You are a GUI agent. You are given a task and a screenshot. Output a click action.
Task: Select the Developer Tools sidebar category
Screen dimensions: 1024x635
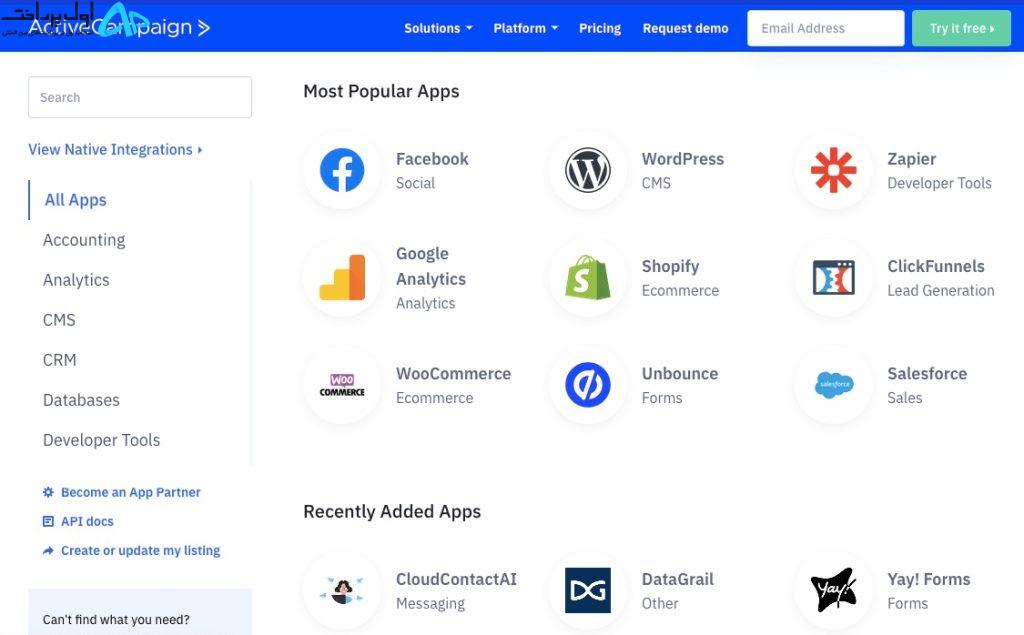(x=101, y=440)
